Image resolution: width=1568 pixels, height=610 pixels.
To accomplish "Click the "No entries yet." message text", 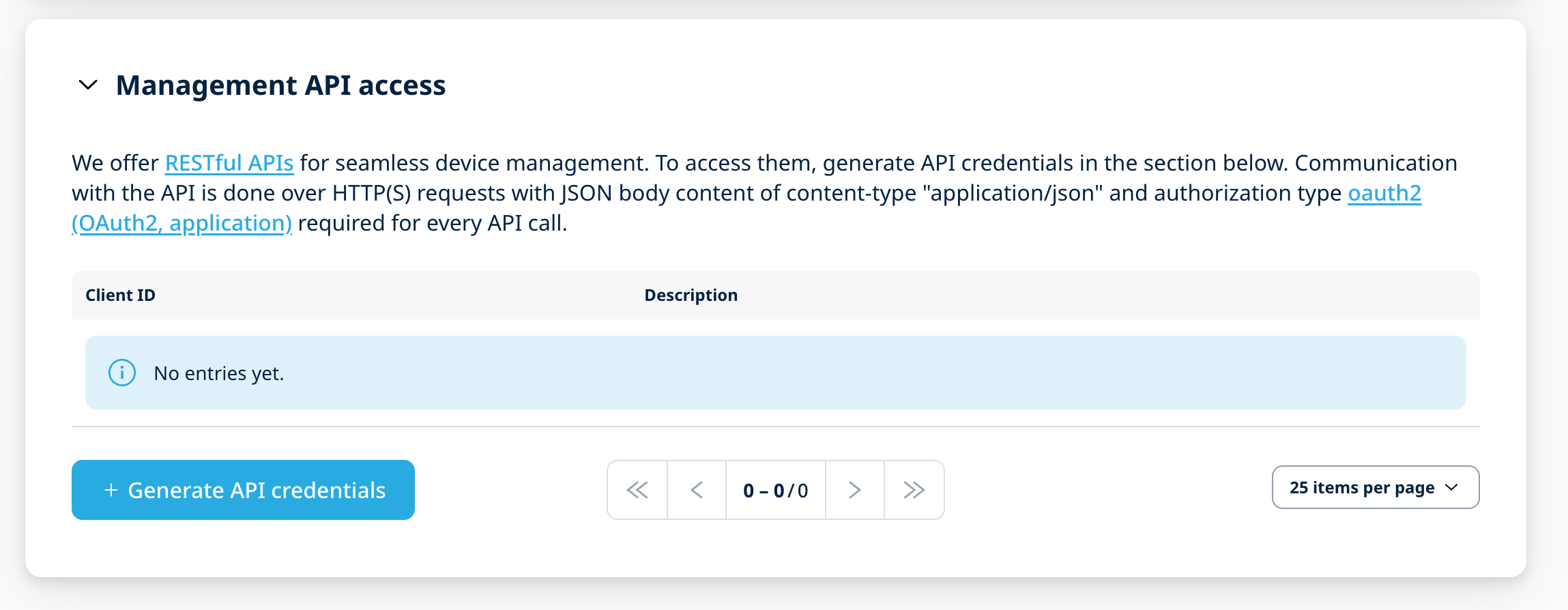I will coord(218,373).
